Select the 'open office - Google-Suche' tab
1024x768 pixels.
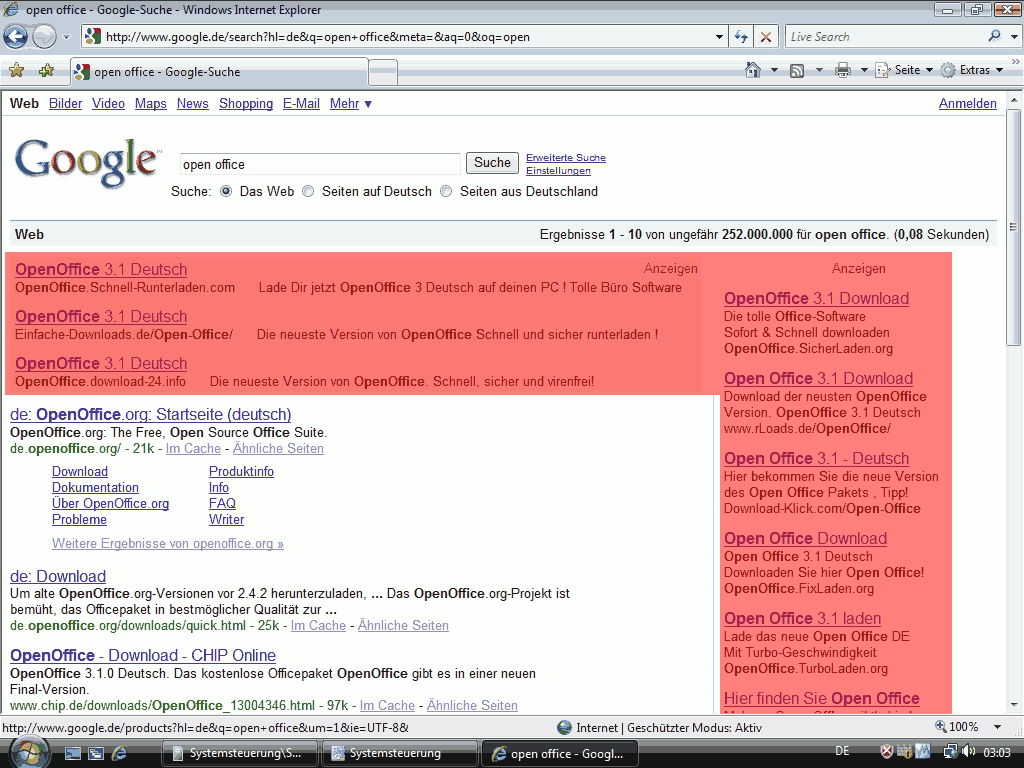219,72
